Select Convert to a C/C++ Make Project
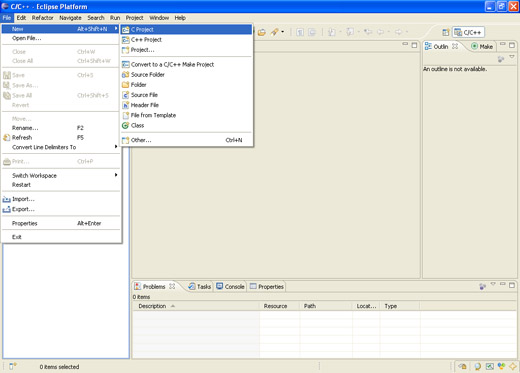This screenshot has width=520, height=373. [186, 64]
